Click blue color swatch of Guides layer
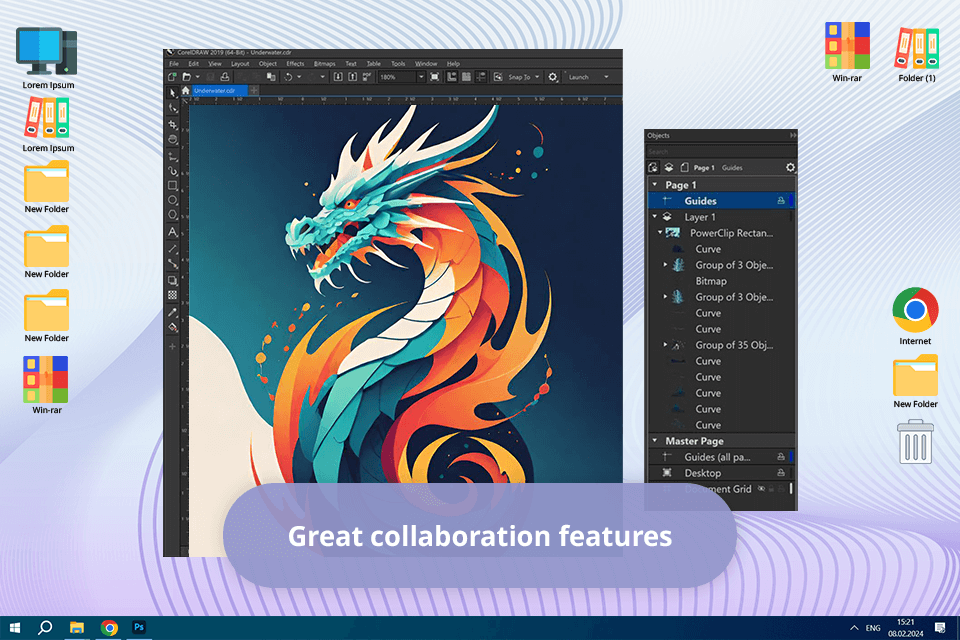 [x=792, y=200]
